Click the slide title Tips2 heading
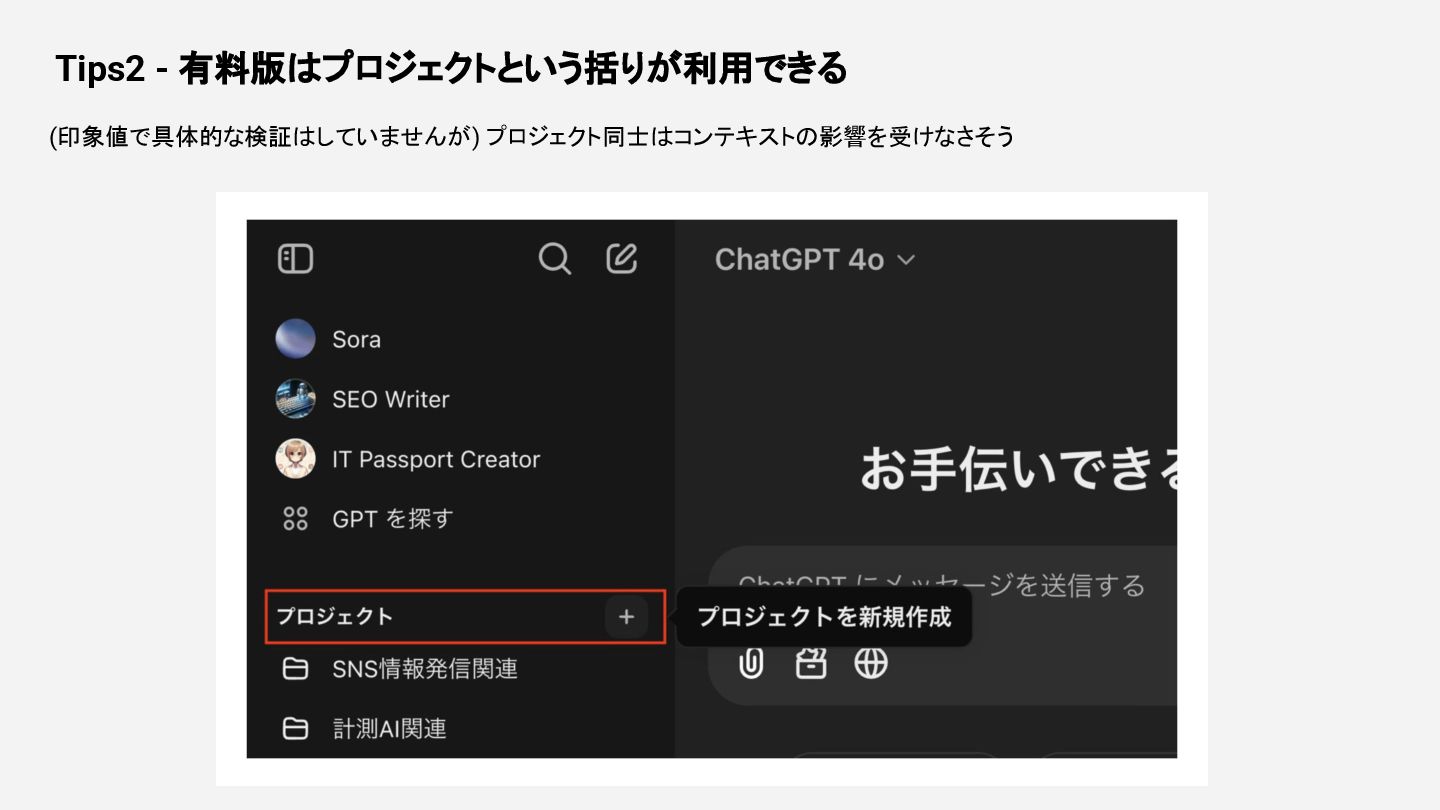The width and height of the screenshot is (1440, 810). [451, 68]
